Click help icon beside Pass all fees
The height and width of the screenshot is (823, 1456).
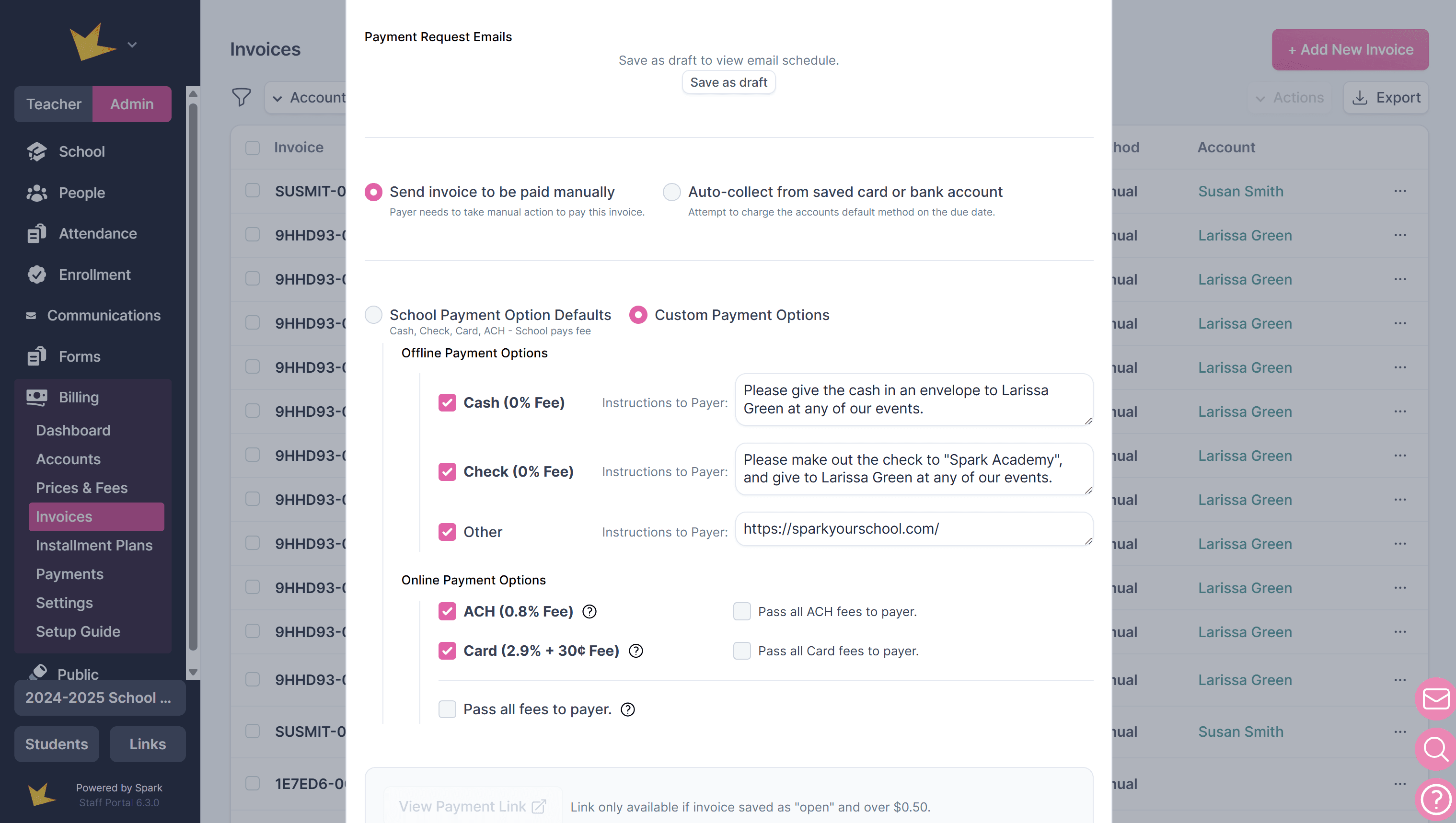(628, 709)
